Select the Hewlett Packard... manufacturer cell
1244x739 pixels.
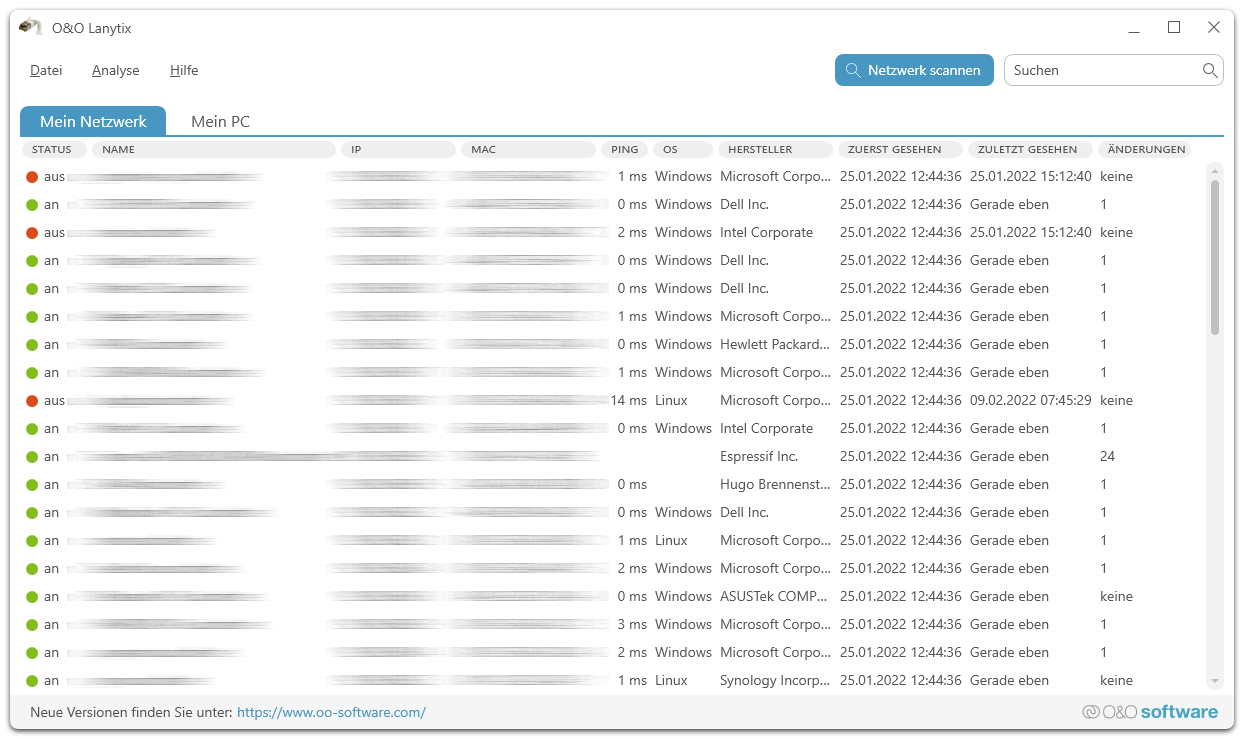pos(775,345)
